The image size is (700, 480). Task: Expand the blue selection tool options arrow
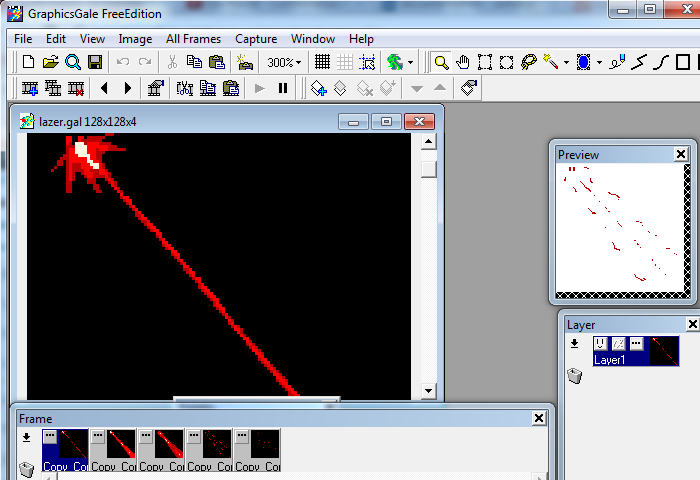[x=599, y=62]
